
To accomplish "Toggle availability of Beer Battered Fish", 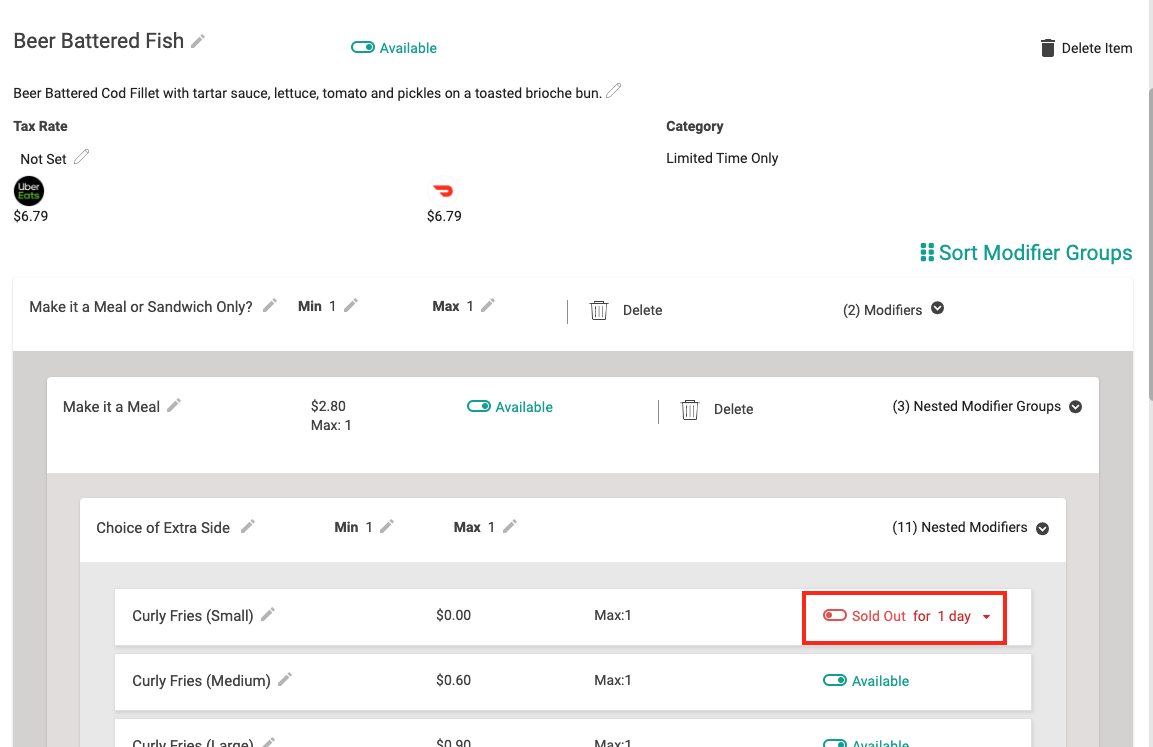I will pos(364,47).
